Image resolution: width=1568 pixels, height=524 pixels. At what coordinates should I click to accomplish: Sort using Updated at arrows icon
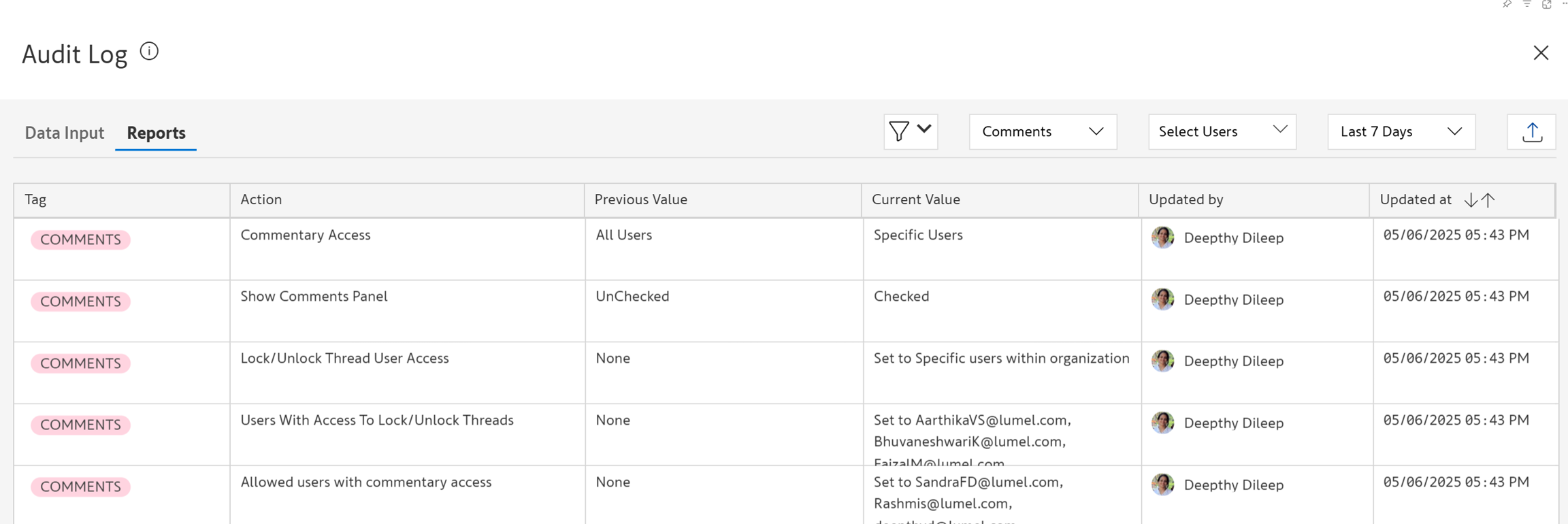[x=1479, y=200]
